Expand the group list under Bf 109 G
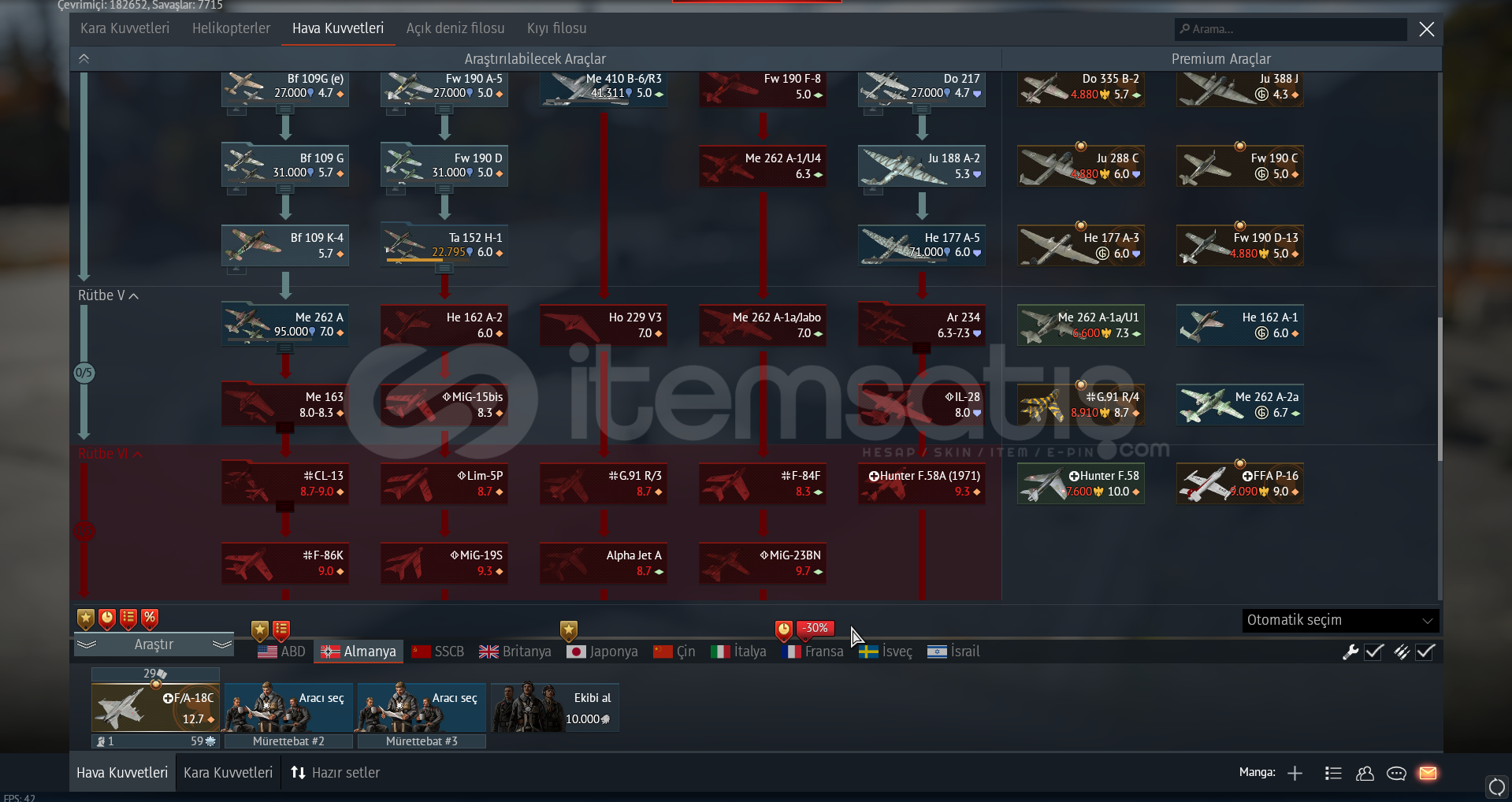This screenshot has height=802, width=1512. tap(285, 189)
